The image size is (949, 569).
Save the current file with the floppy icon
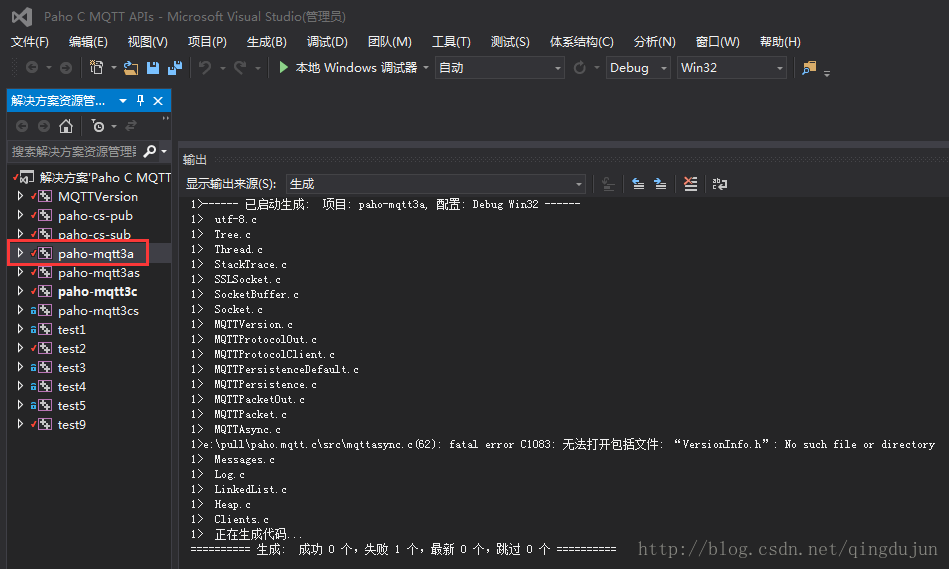pos(153,68)
